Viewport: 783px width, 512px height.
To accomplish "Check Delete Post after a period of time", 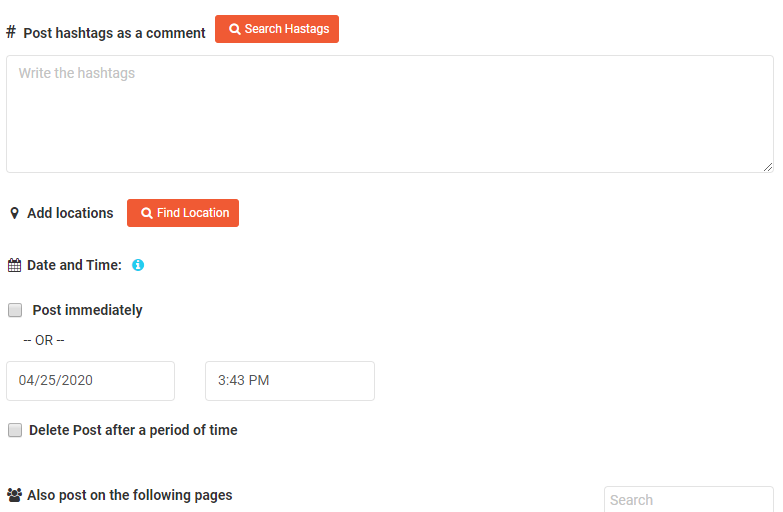I will tap(15, 430).
